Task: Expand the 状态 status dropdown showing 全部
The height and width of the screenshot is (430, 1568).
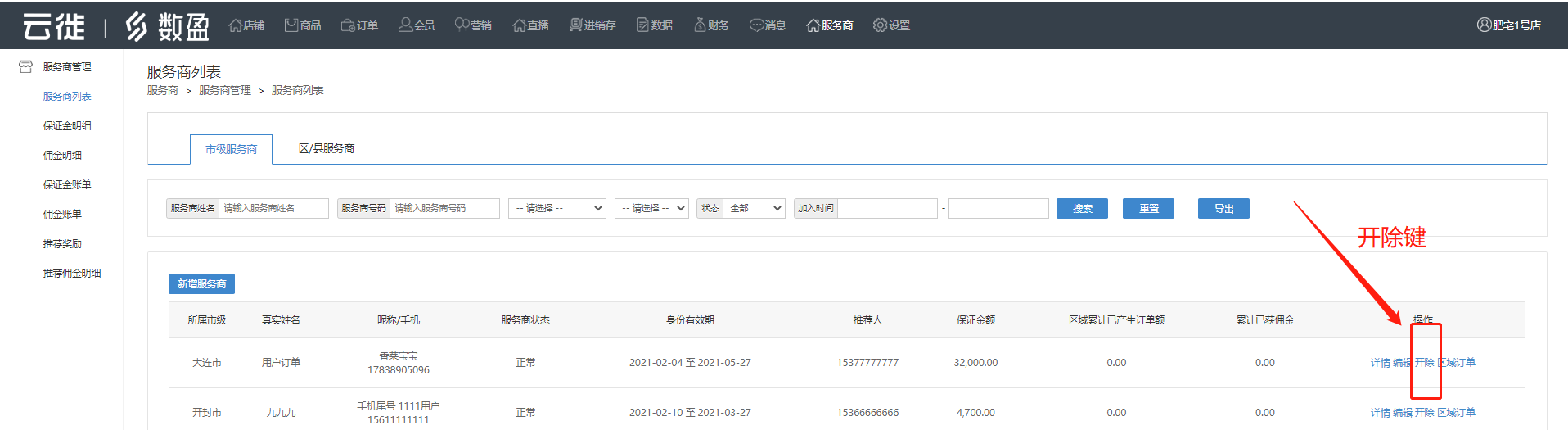Action: click(x=753, y=208)
